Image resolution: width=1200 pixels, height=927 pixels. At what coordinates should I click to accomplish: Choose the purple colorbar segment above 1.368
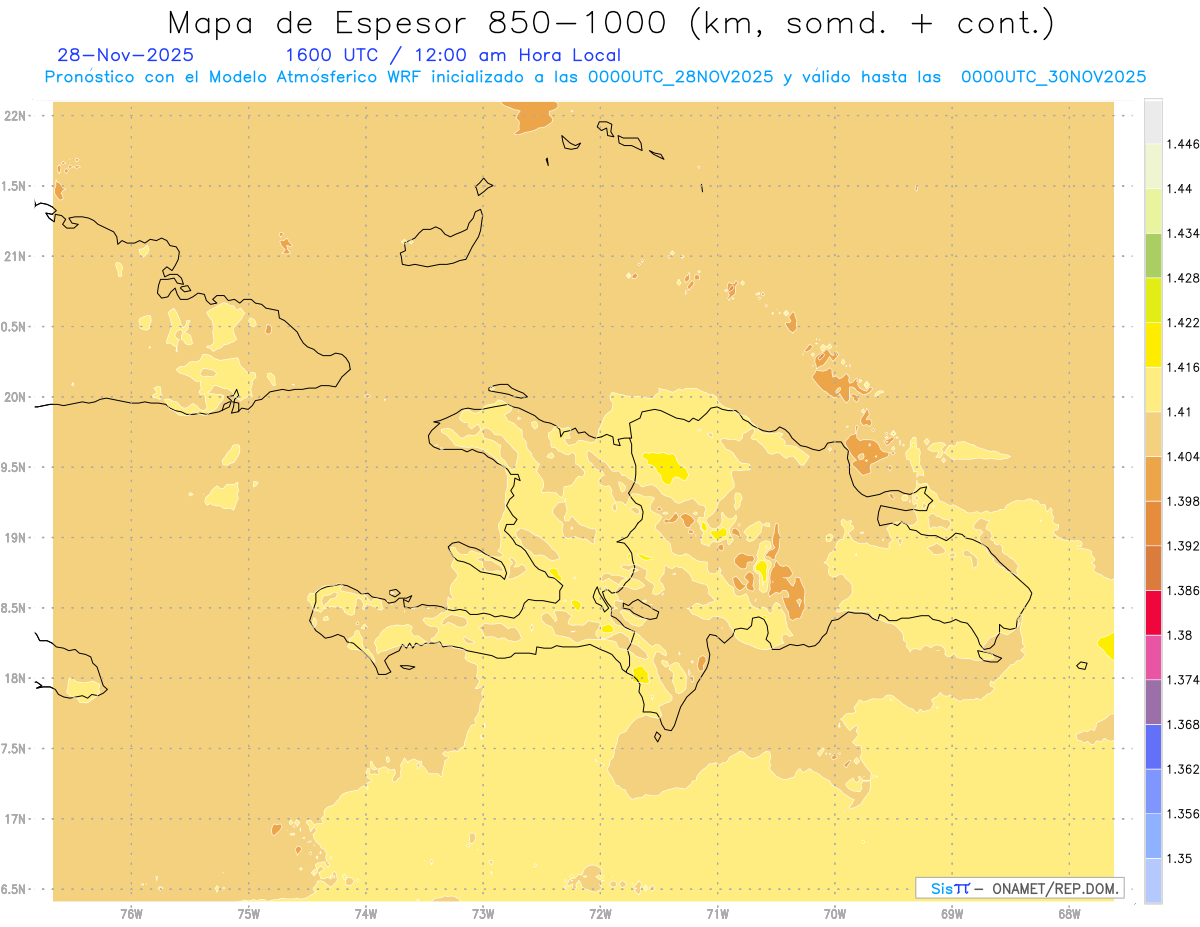point(1153,702)
